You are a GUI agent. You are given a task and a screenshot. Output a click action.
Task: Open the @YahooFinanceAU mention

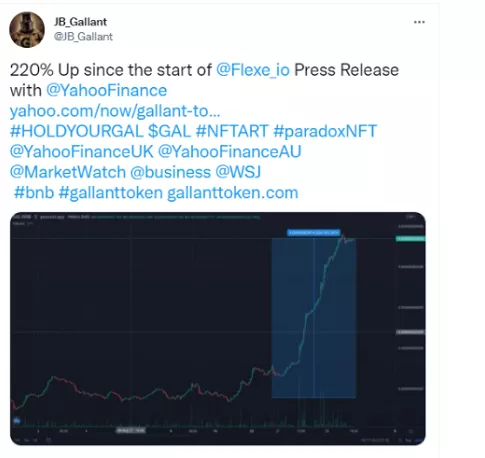click(x=229, y=152)
